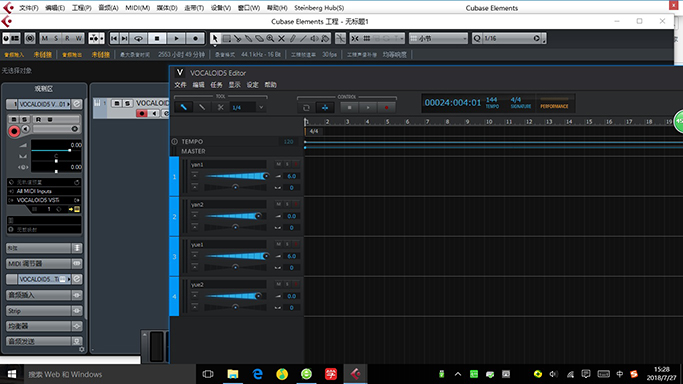Open All MIDI Inputs routing dropdown
The image size is (683, 384).
(44, 191)
